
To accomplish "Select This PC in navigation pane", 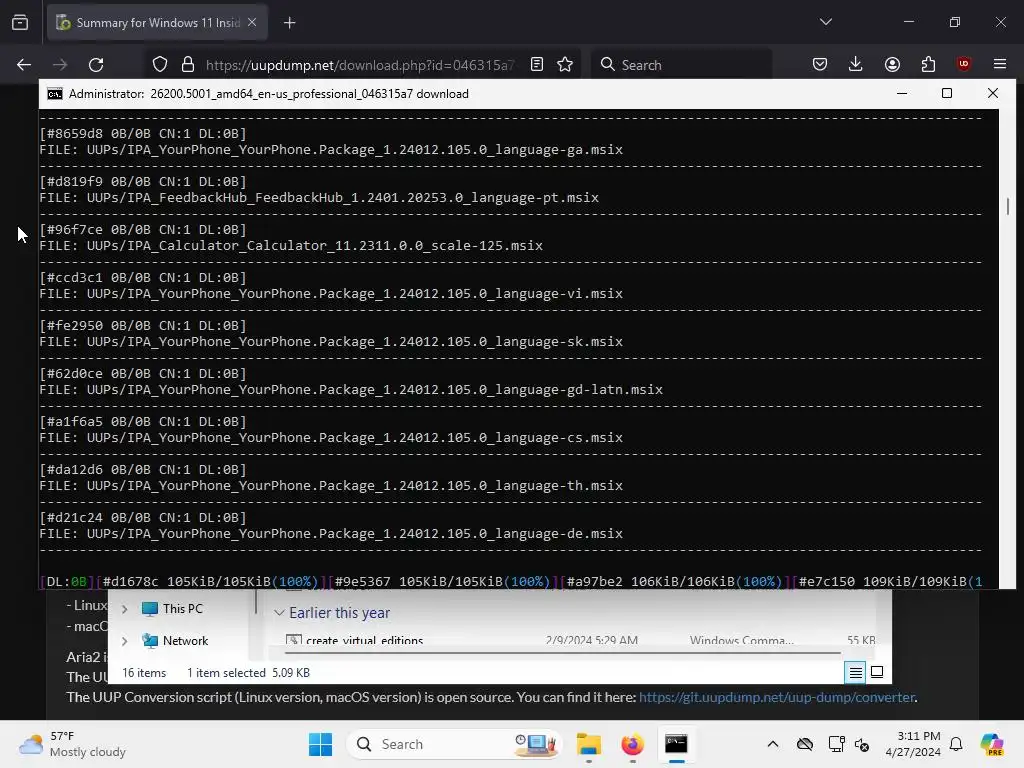I will 173,609.
